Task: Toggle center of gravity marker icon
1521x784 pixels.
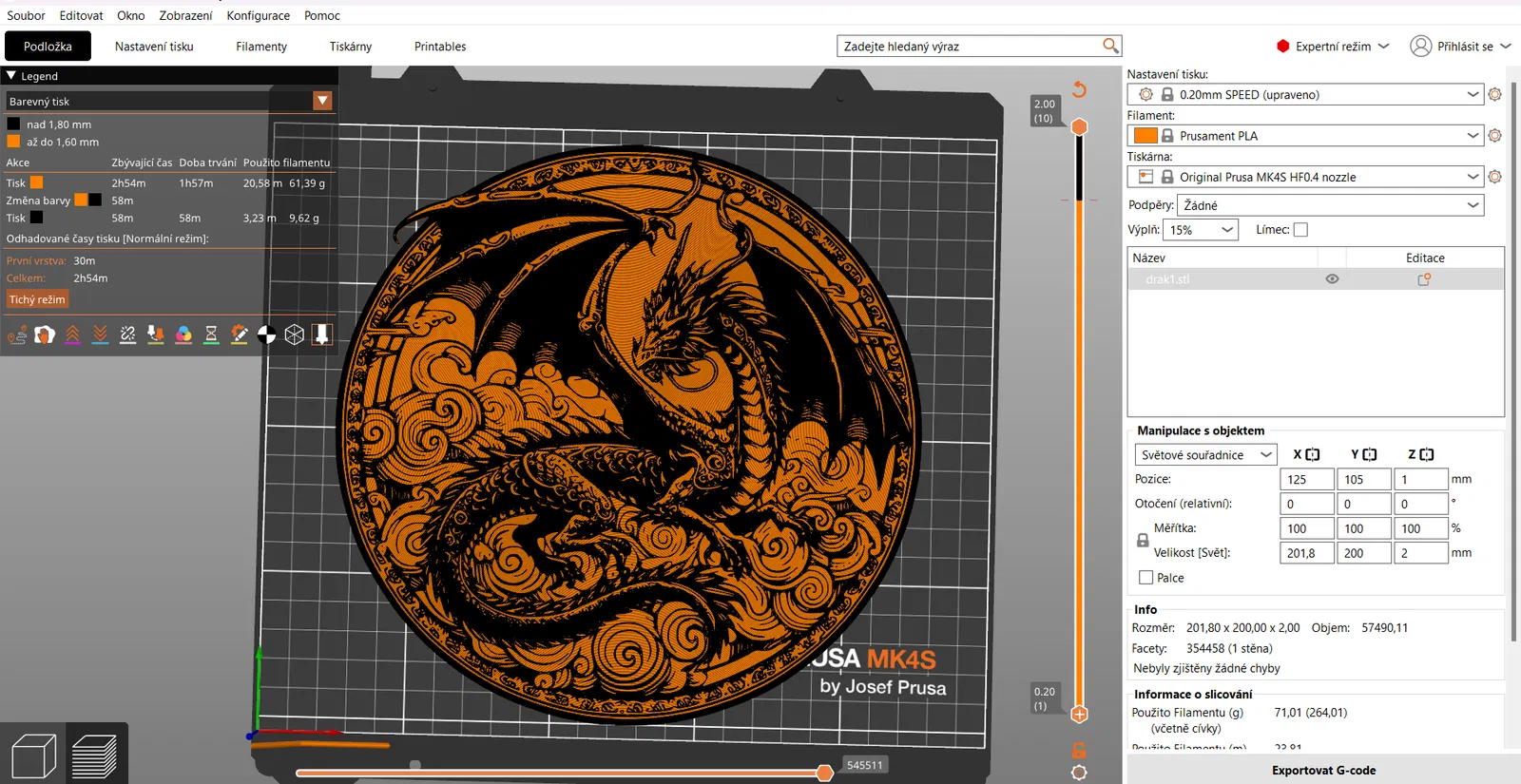Action: tap(267, 335)
